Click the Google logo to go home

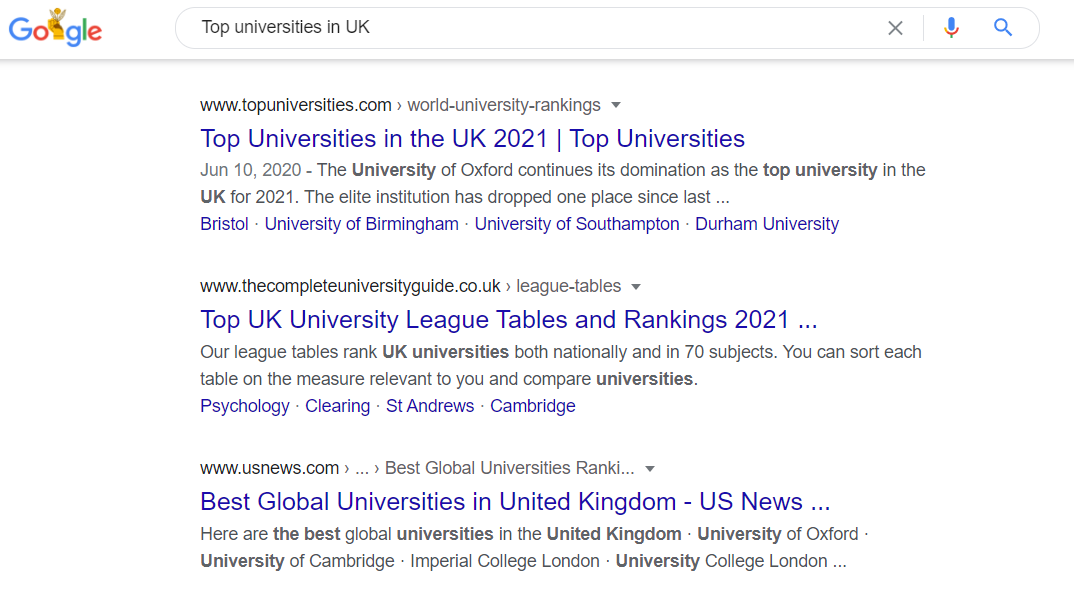click(55, 28)
